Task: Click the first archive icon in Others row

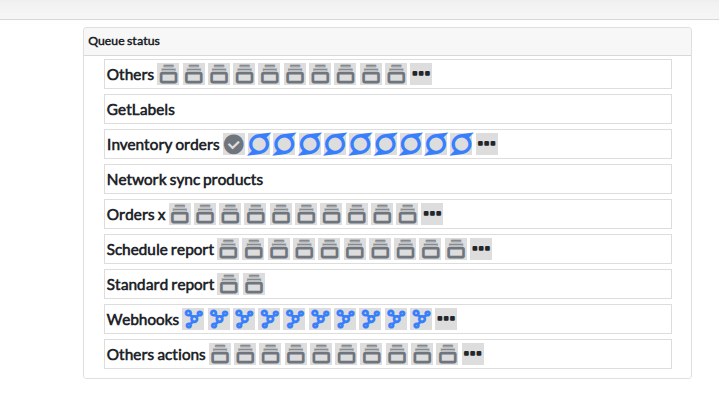Action: click(169, 74)
